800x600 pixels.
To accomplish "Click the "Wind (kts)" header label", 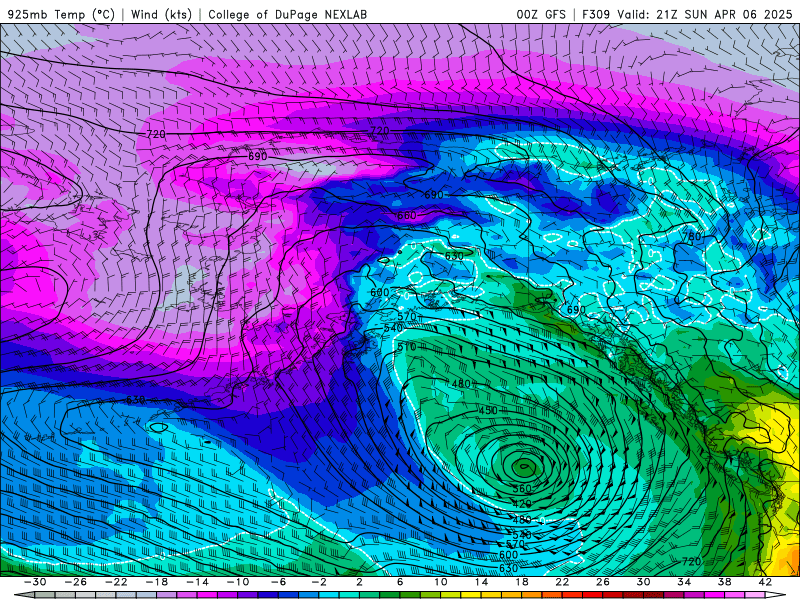I will 161,14.
